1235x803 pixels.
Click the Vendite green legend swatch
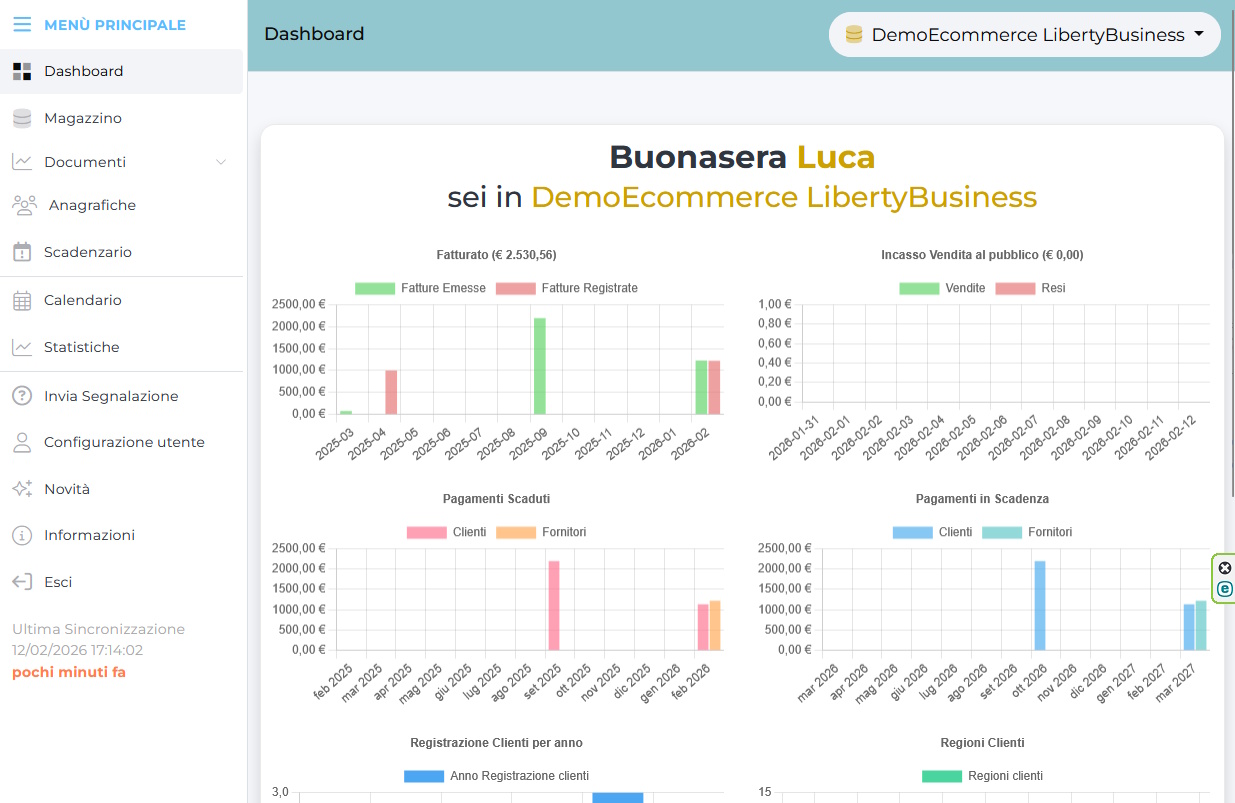coord(918,288)
